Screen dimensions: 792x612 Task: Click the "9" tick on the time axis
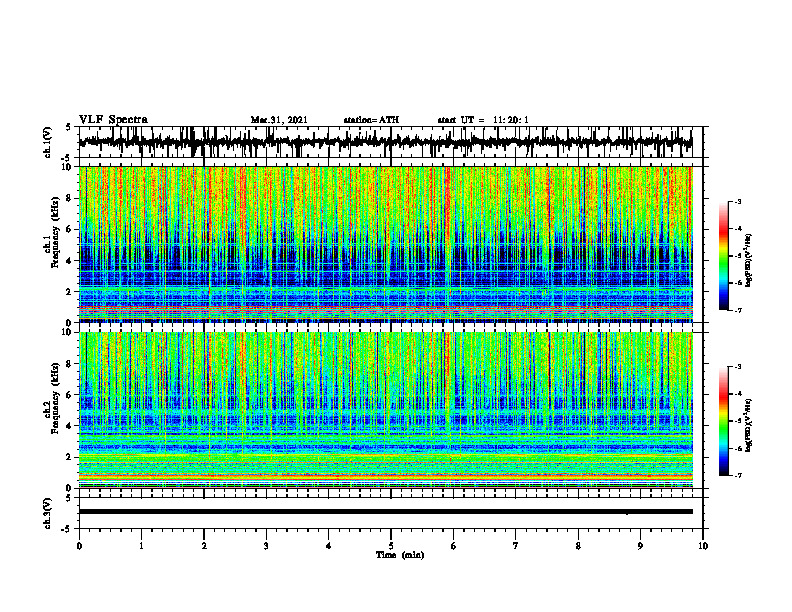point(640,546)
